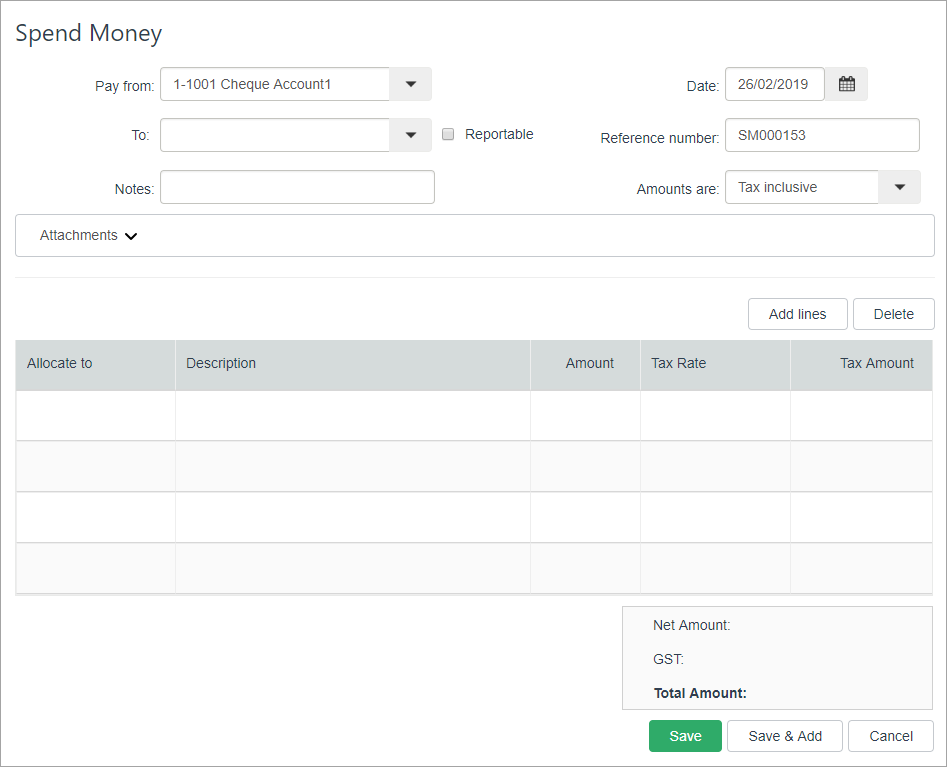The width and height of the screenshot is (947, 767).
Task: Click the GST label in totals
Action: (668, 659)
